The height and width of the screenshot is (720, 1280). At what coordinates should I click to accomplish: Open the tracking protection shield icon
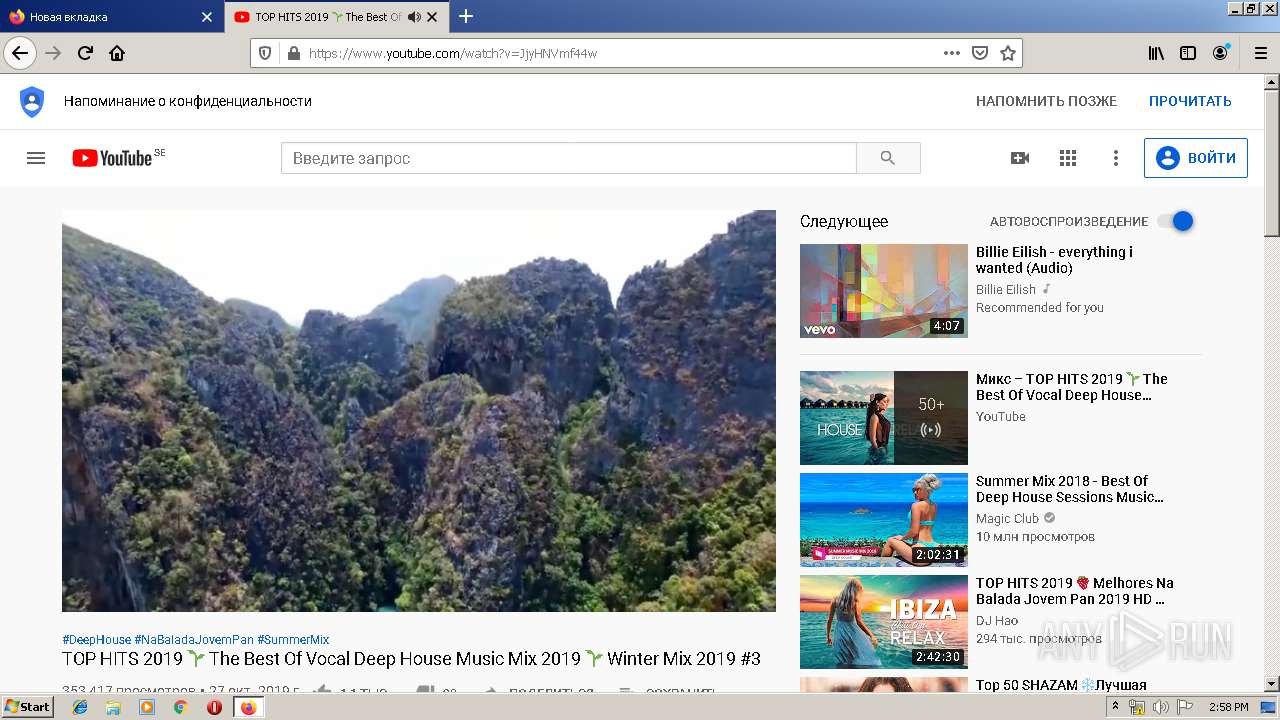(265, 53)
